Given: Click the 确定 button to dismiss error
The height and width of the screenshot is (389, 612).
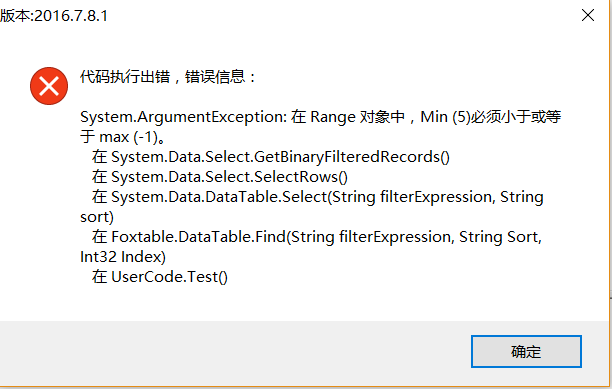Looking at the screenshot, I should click(526, 352).
